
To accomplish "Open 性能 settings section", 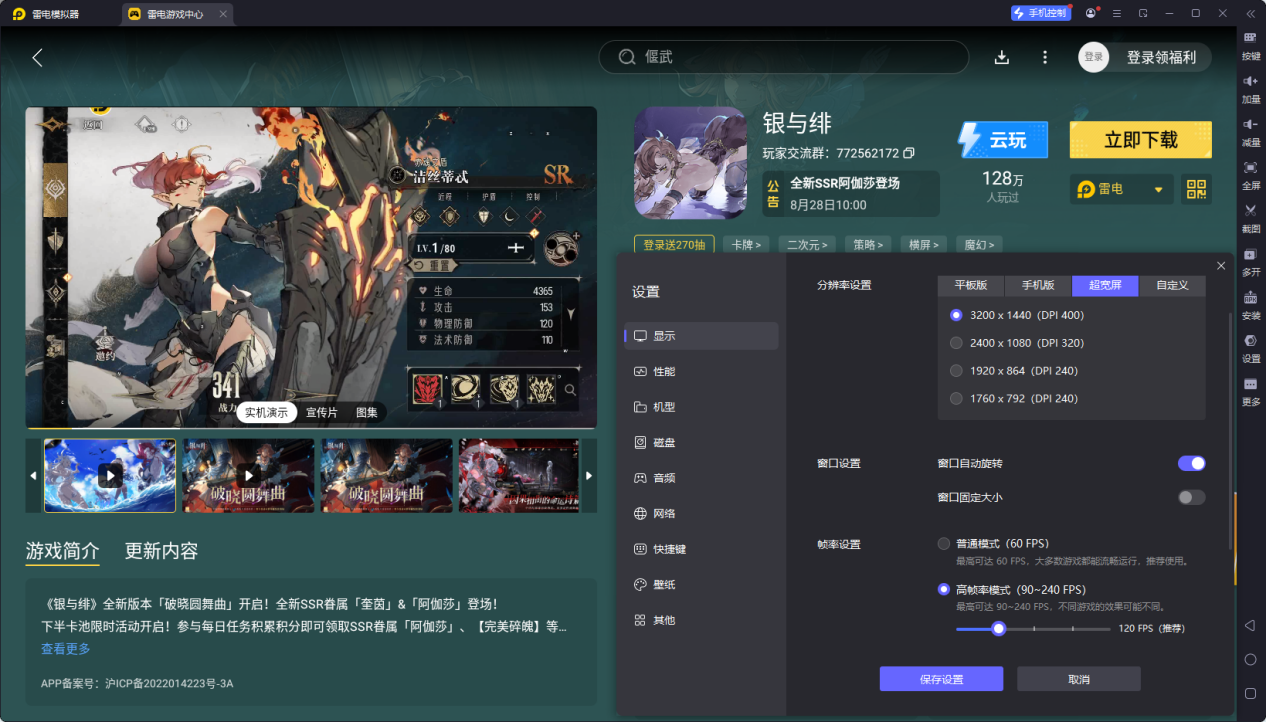I will [x=701, y=371].
